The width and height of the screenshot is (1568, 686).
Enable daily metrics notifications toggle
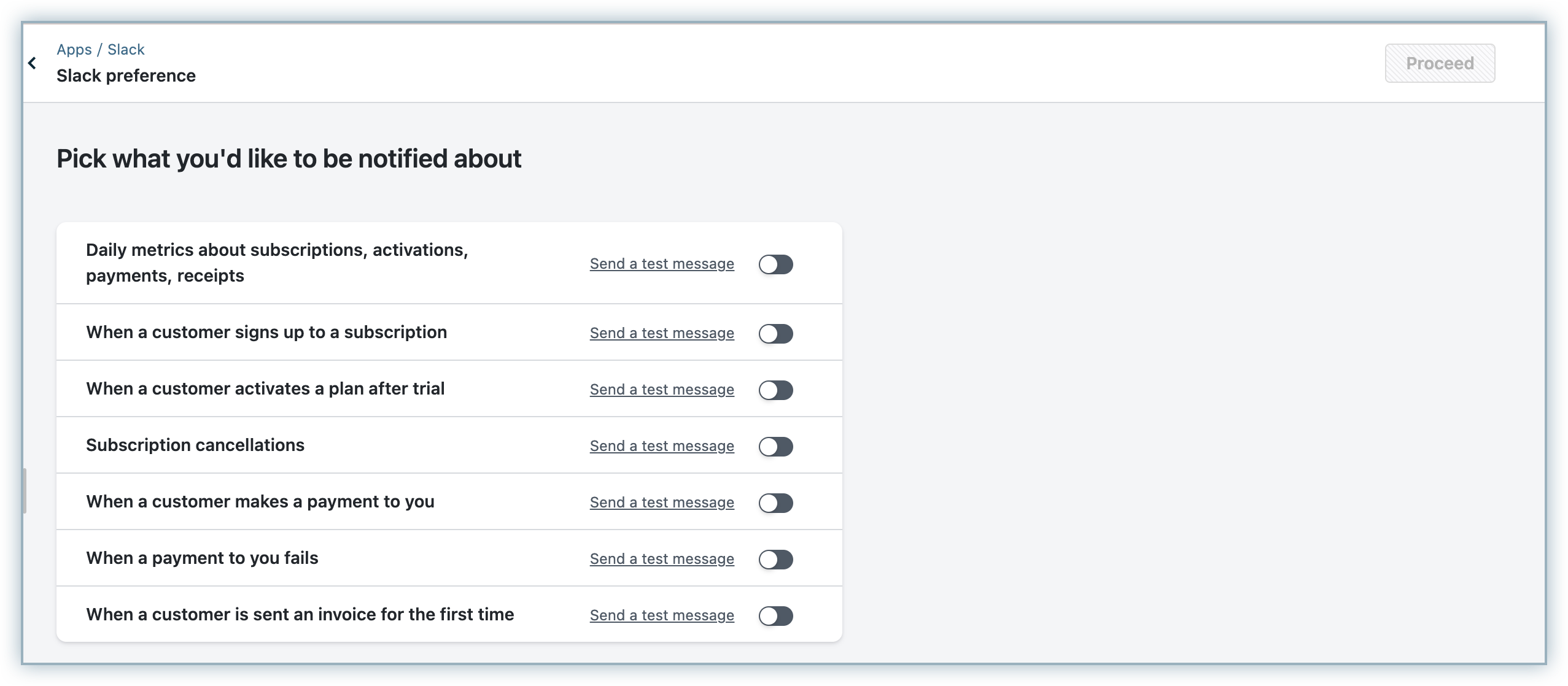click(775, 264)
